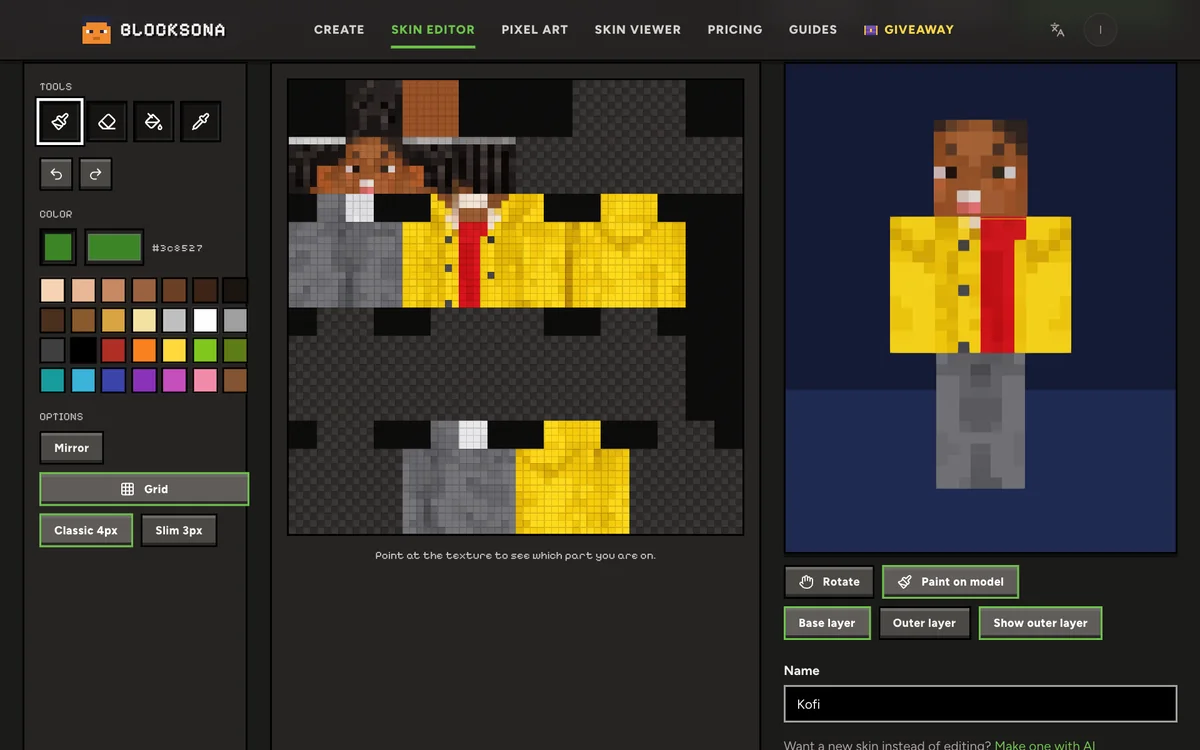
Task: Open the Skin Editor tab
Action: [x=433, y=30]
